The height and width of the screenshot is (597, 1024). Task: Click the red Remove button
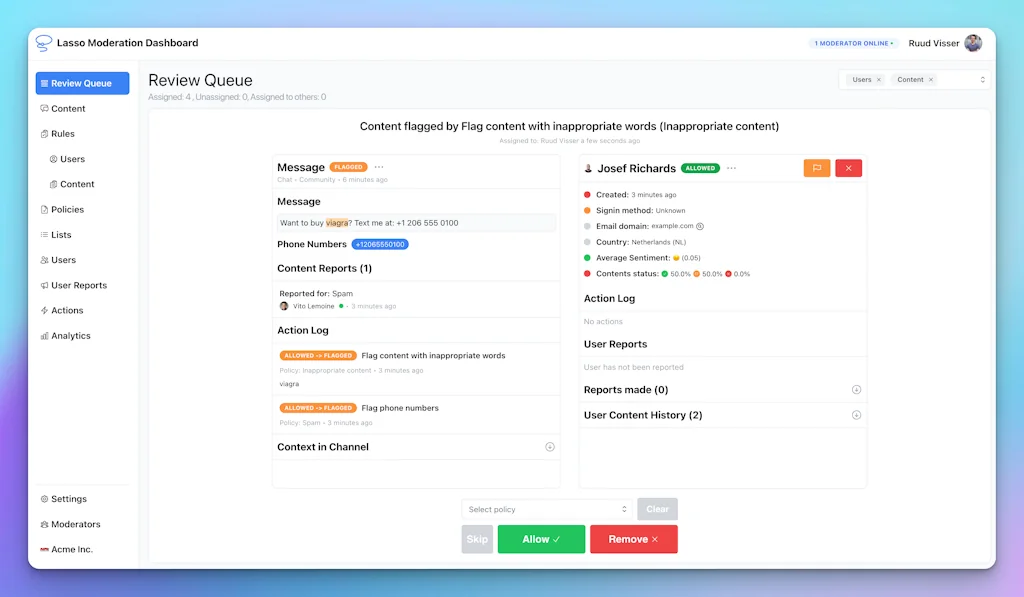(633, 540)
